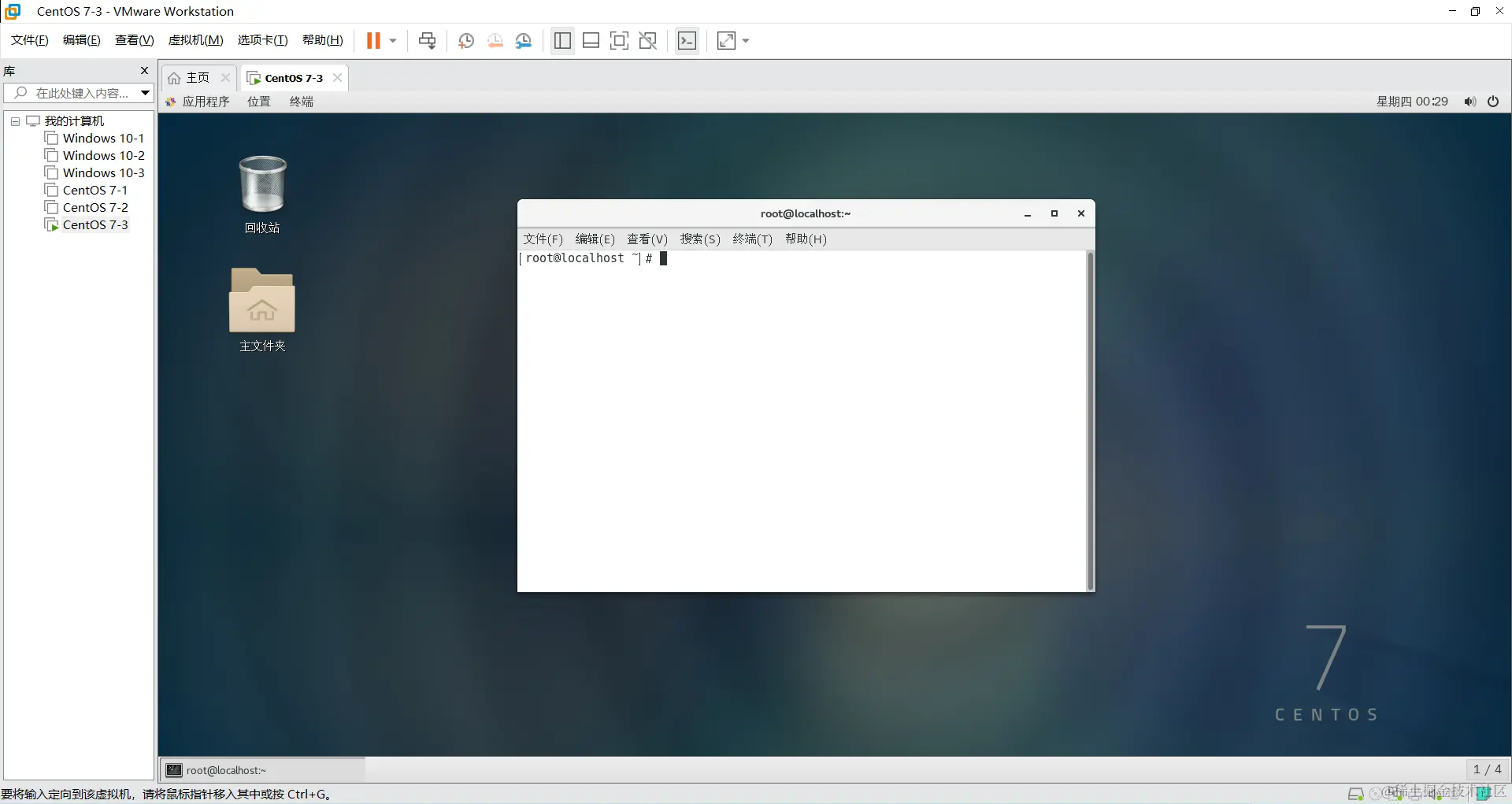Select the 主文件夹 home folder icon
1512x804 pixels.
[x=262, y=310]
